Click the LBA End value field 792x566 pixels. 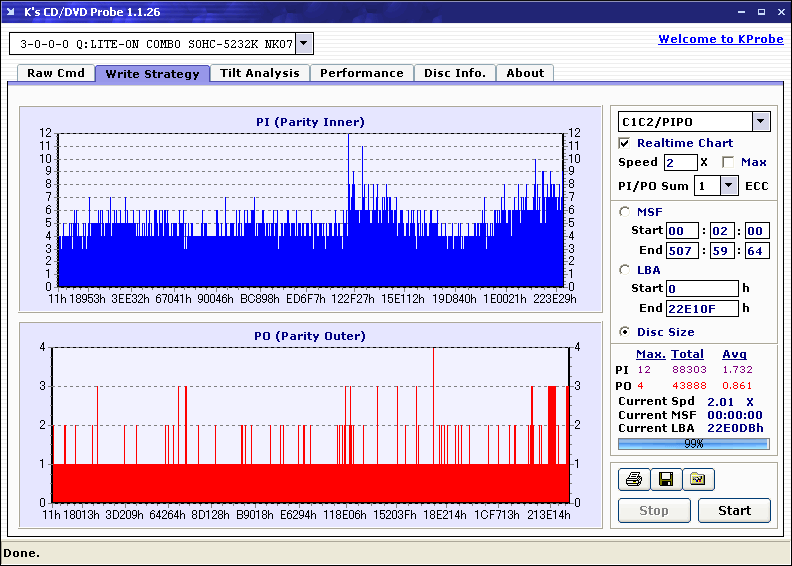pyautogui.click(x=702, y=308)
